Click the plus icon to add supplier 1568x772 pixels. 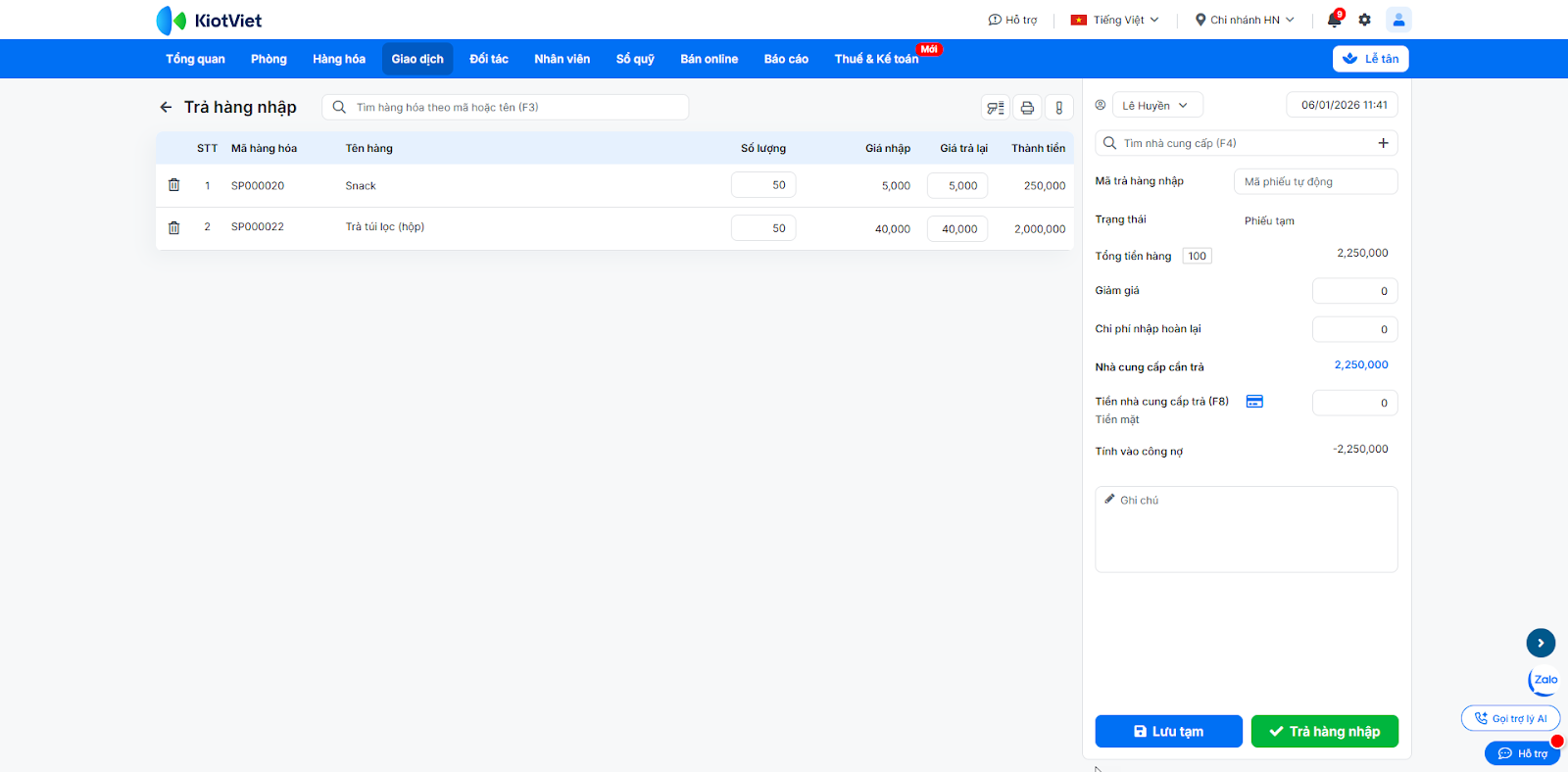click(1383, 143)
